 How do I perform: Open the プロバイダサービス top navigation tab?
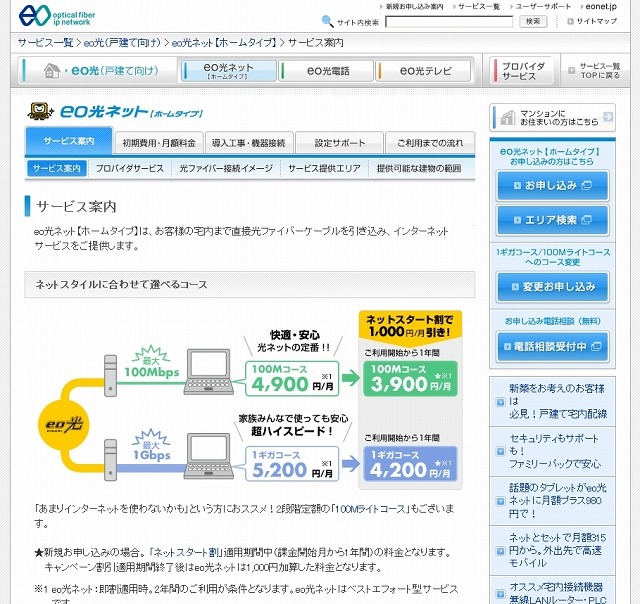coord(522,71)
